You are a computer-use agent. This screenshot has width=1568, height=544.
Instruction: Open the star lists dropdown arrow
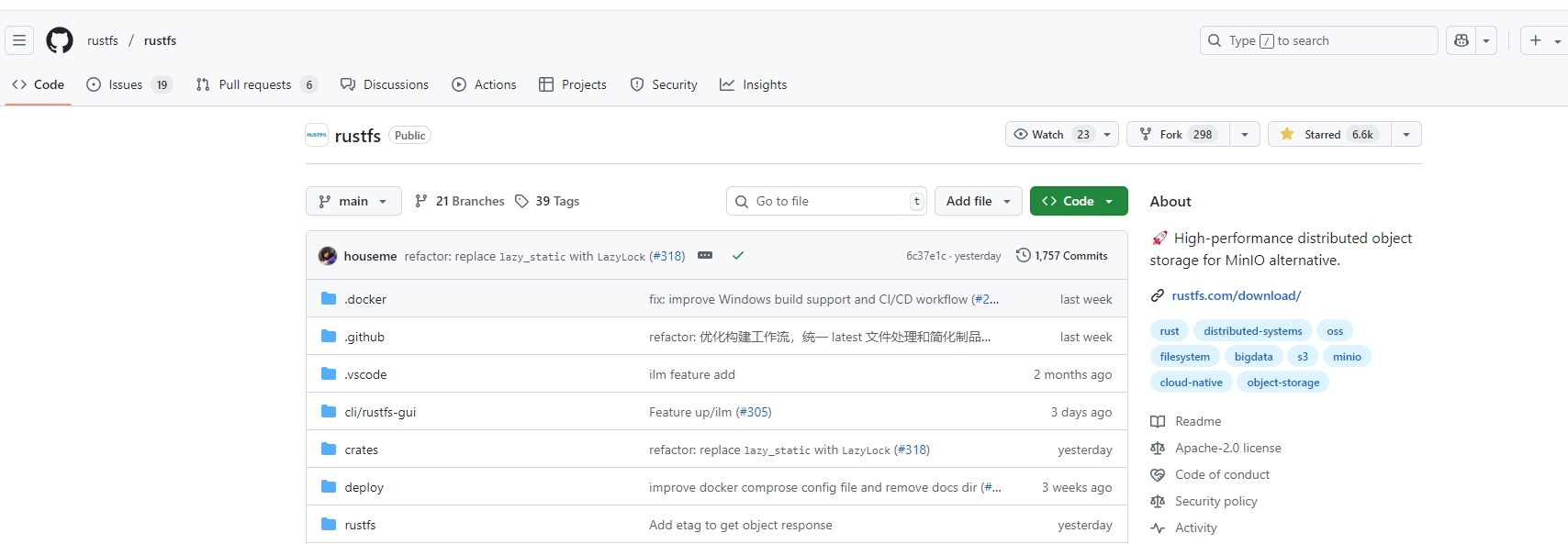click(x=1406, y=134)
